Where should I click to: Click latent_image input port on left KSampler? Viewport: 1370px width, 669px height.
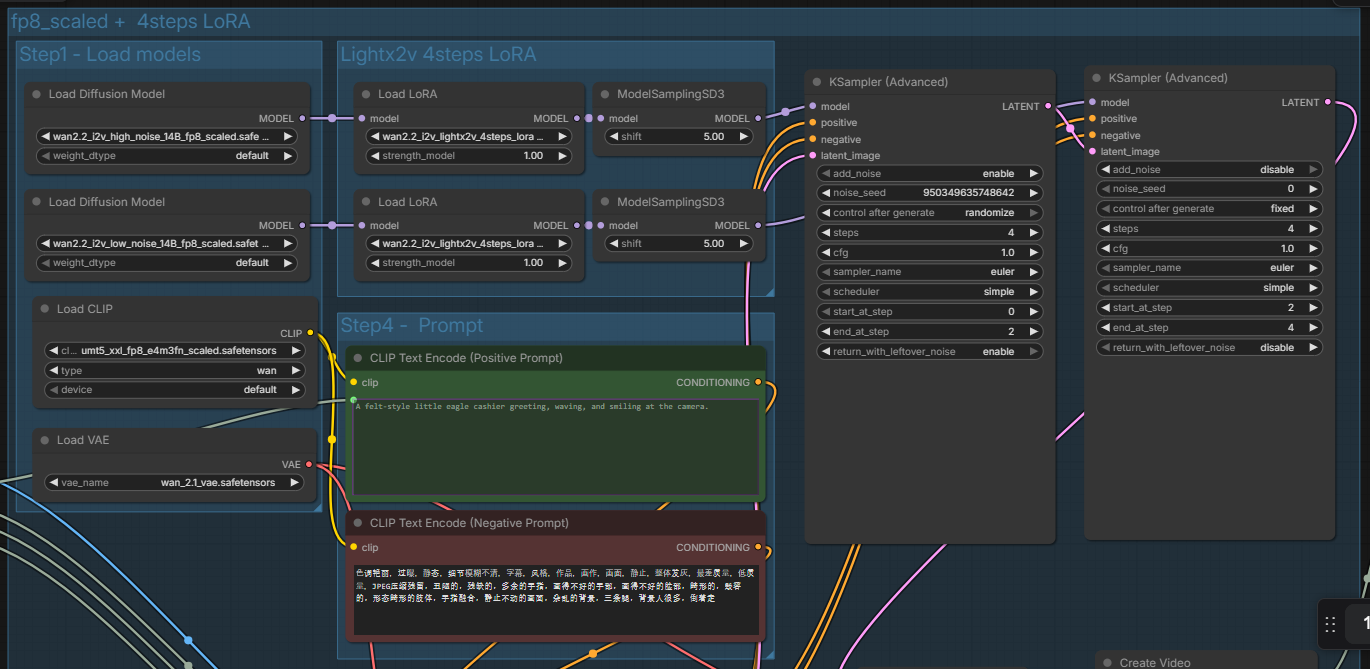(x=812, y=155)
